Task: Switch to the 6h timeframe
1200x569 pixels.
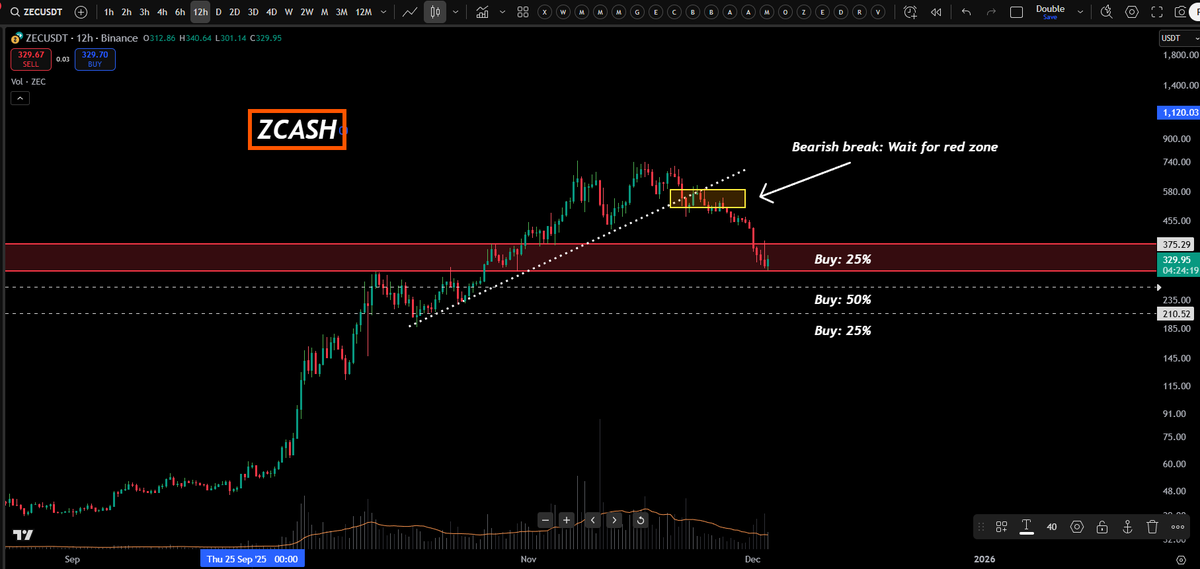Action: pyautogui.click(x=180, y=12)
